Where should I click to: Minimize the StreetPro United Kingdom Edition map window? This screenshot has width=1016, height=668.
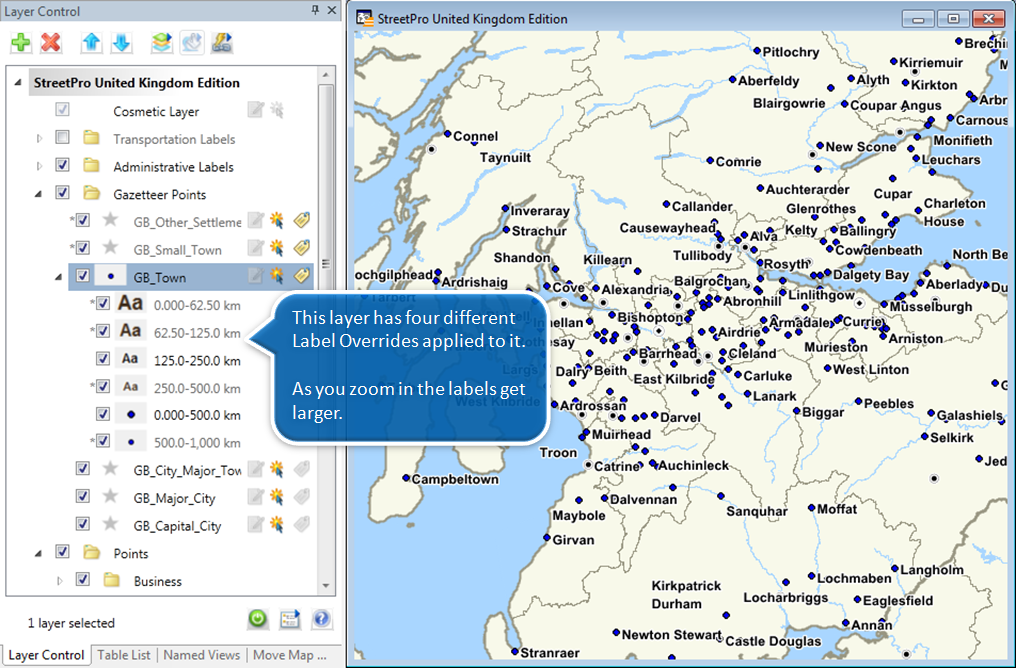point(918,18)
